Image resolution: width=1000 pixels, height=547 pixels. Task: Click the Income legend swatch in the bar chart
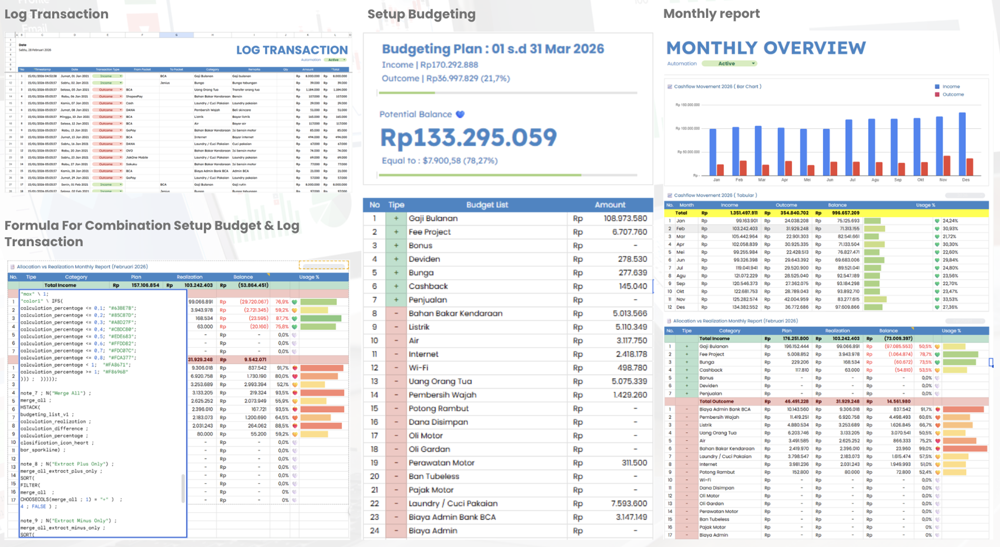tap(937, 87)
